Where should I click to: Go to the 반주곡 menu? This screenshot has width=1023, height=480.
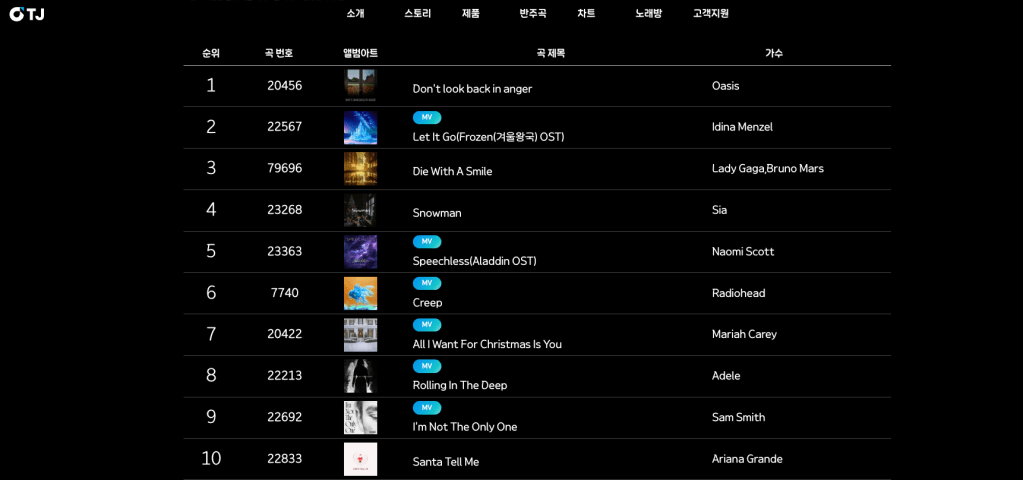pos(533,14)
